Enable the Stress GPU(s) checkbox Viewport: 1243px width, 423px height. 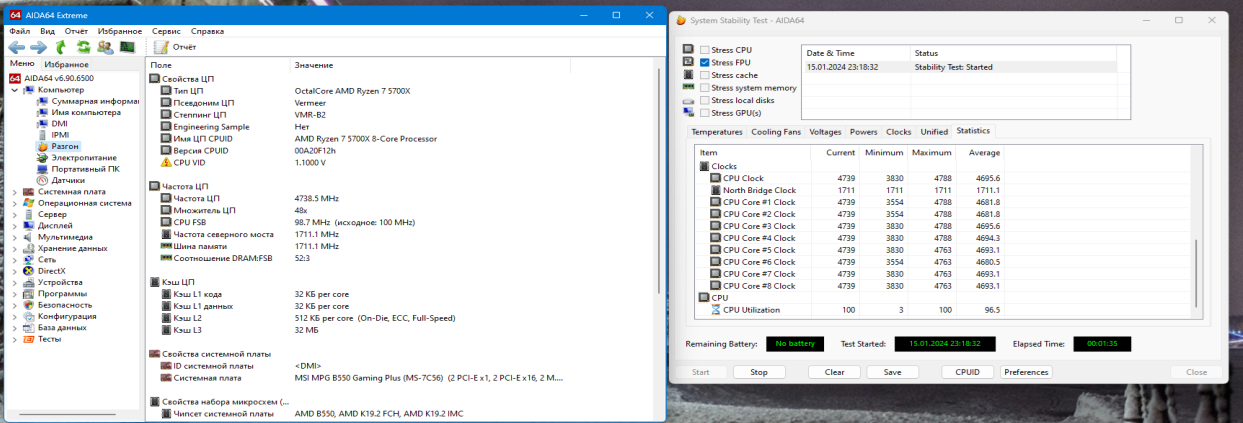[x=705, y=113]
